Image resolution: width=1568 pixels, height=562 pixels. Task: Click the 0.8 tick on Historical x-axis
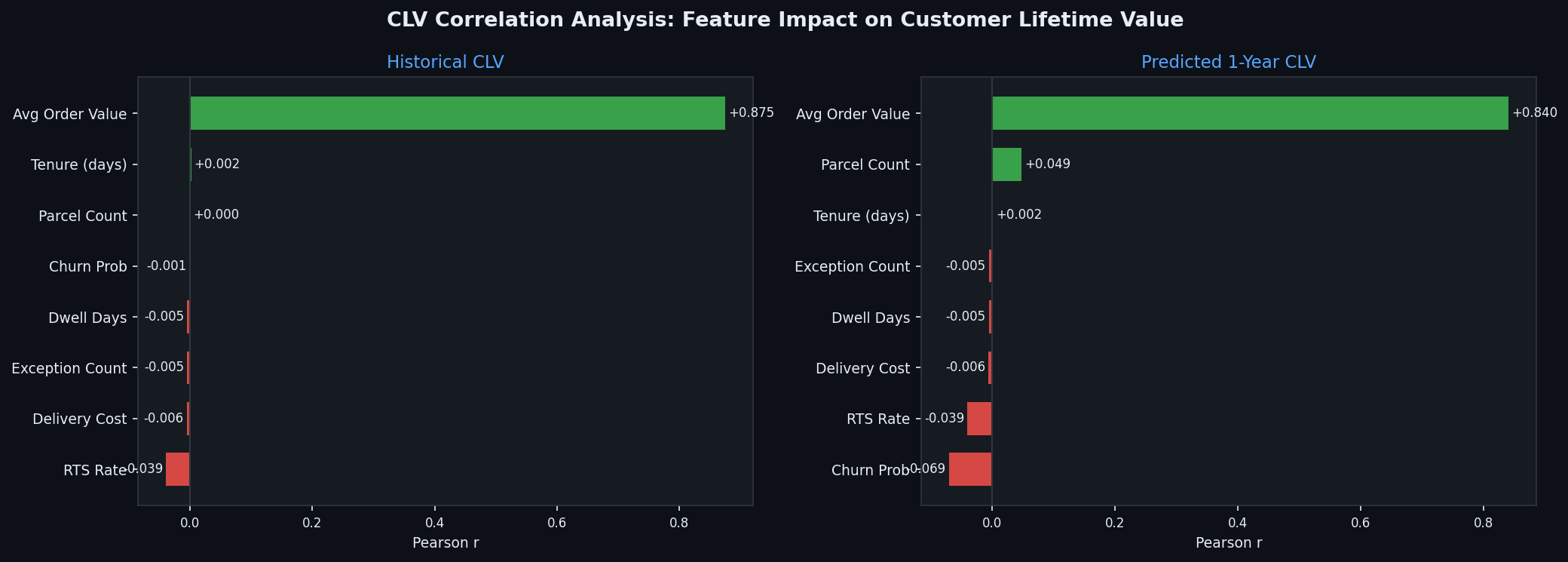679,522
